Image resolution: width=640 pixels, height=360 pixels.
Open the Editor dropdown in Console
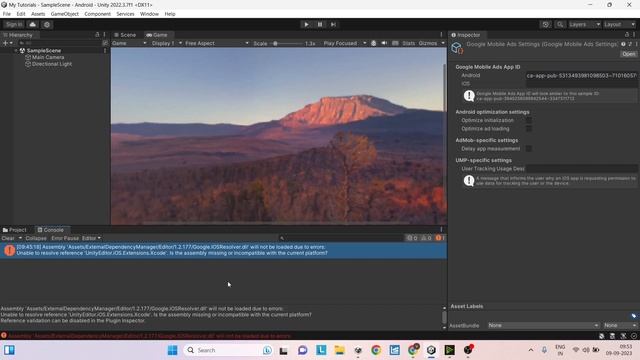91,238
